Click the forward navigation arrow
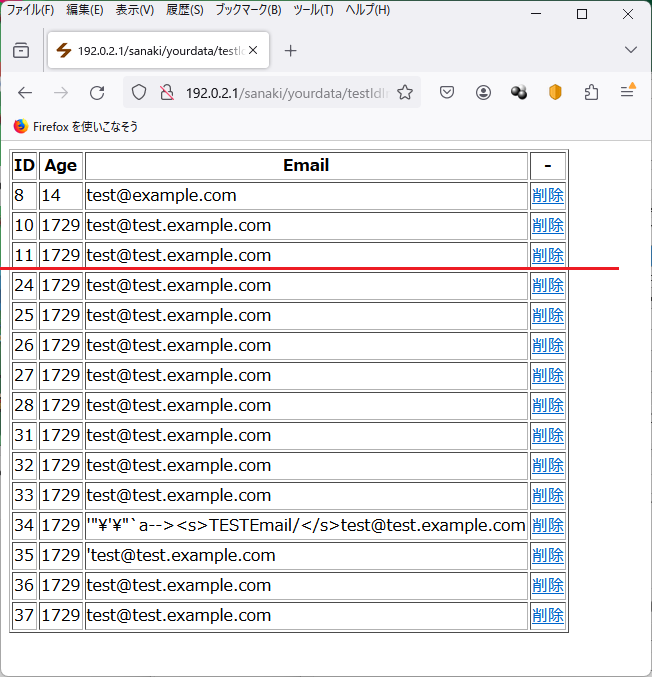The image size is (652, 677). [x=61, y=92]
